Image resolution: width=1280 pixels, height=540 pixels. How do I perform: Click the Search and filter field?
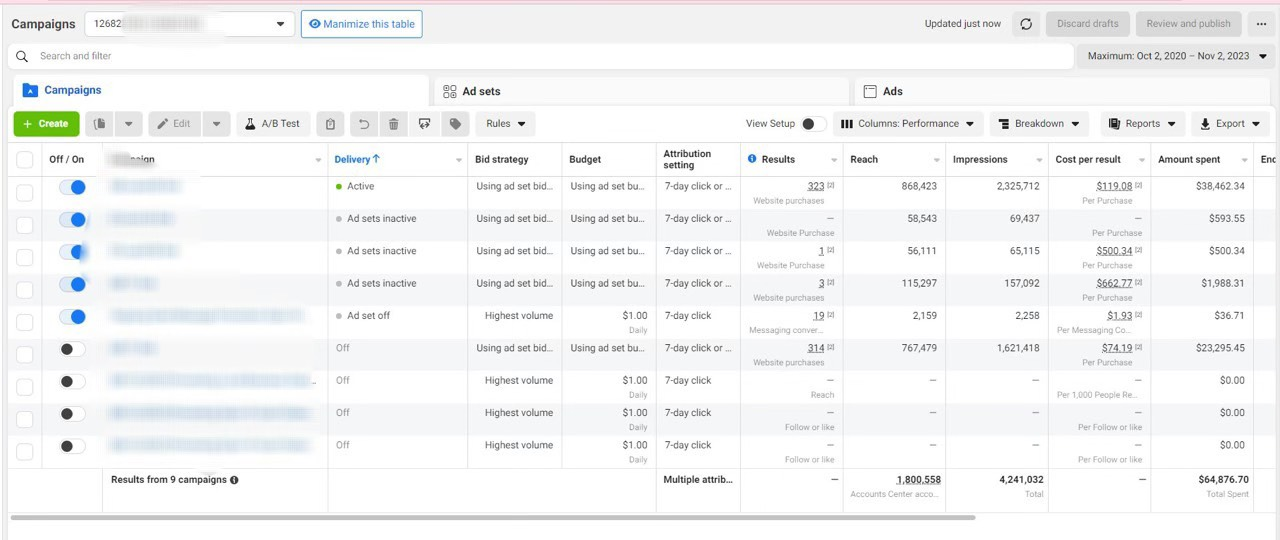540,56
